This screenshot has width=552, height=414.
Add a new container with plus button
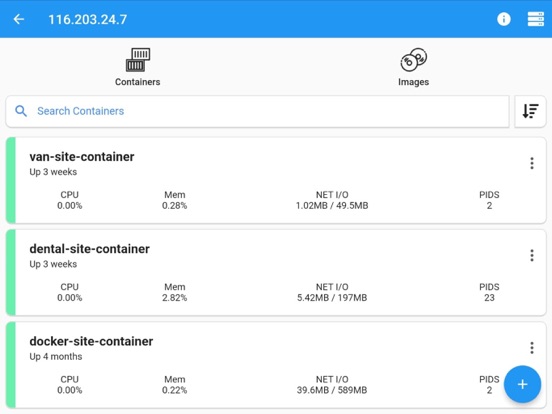(x=522, y=384)
